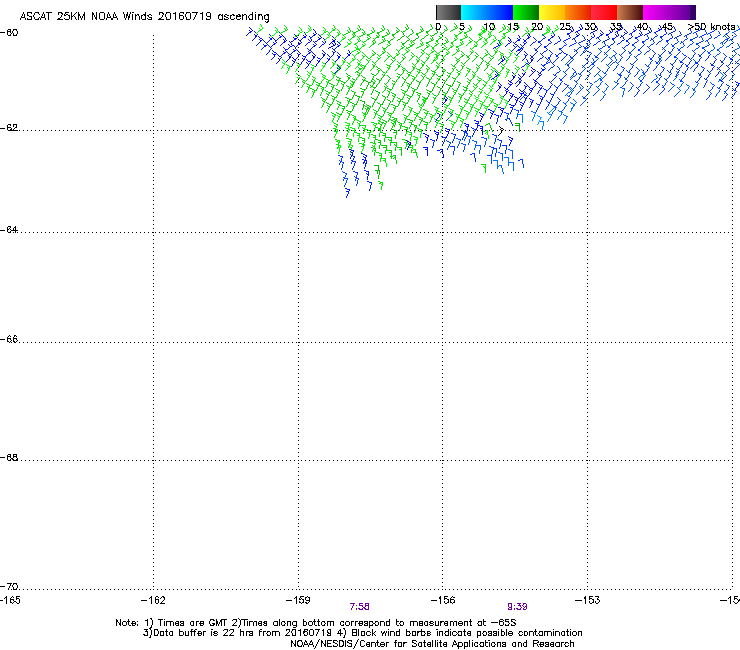Click the yellow 20-25 knots legend swatch

click(552, 12)
